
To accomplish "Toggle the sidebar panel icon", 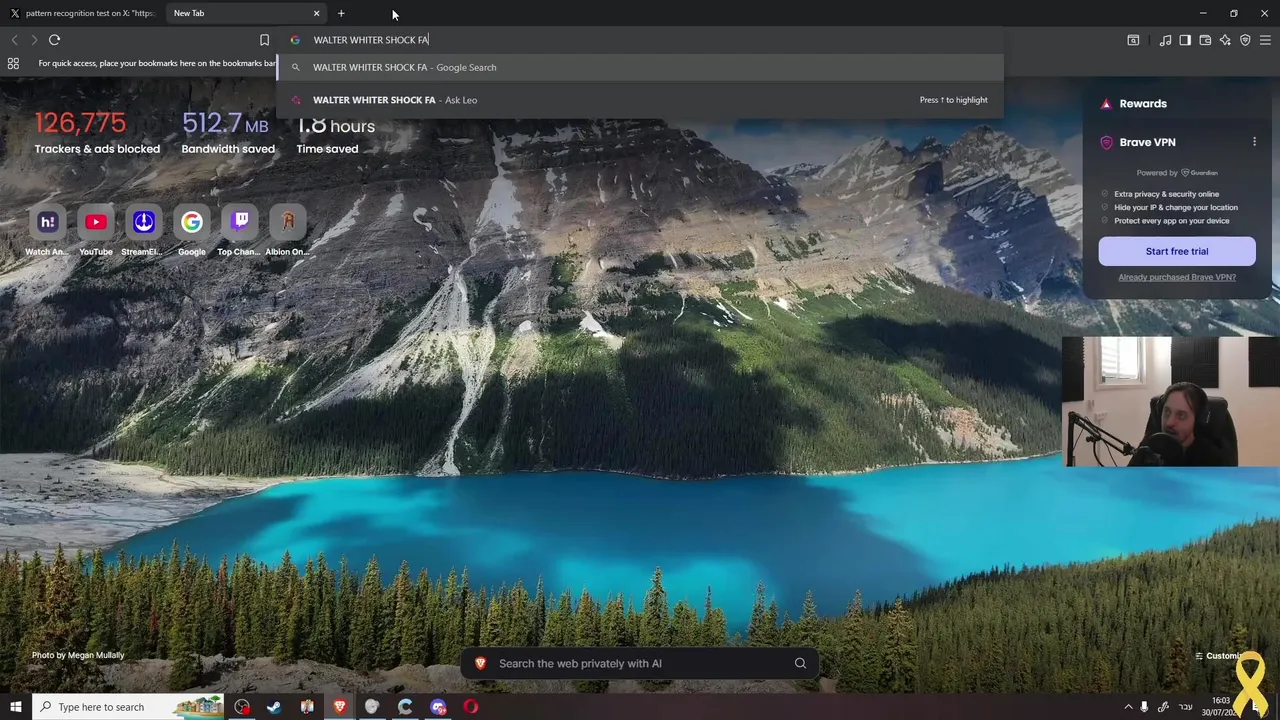I will pos(1185,40).
